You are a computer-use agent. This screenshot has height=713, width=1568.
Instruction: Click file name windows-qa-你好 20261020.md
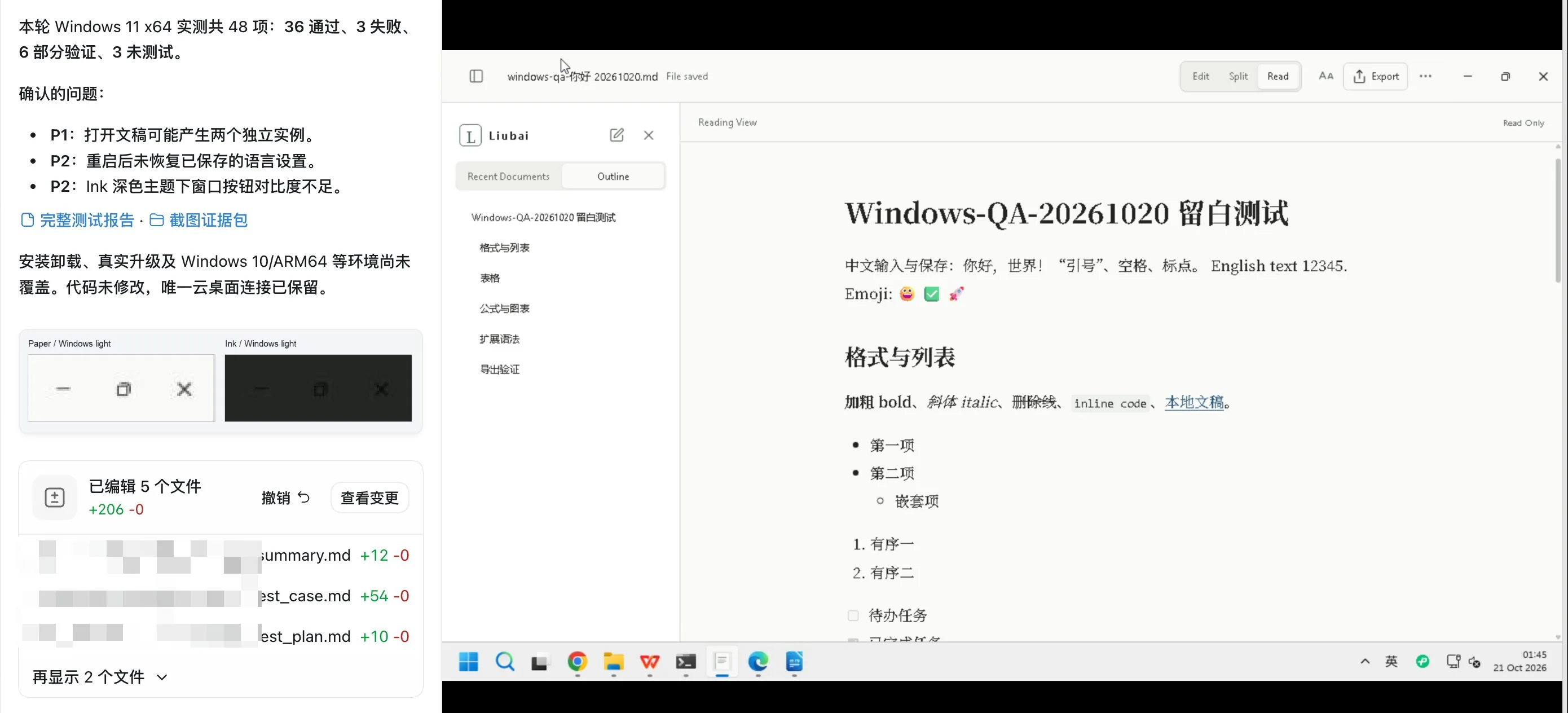click(x=582, y=77)
